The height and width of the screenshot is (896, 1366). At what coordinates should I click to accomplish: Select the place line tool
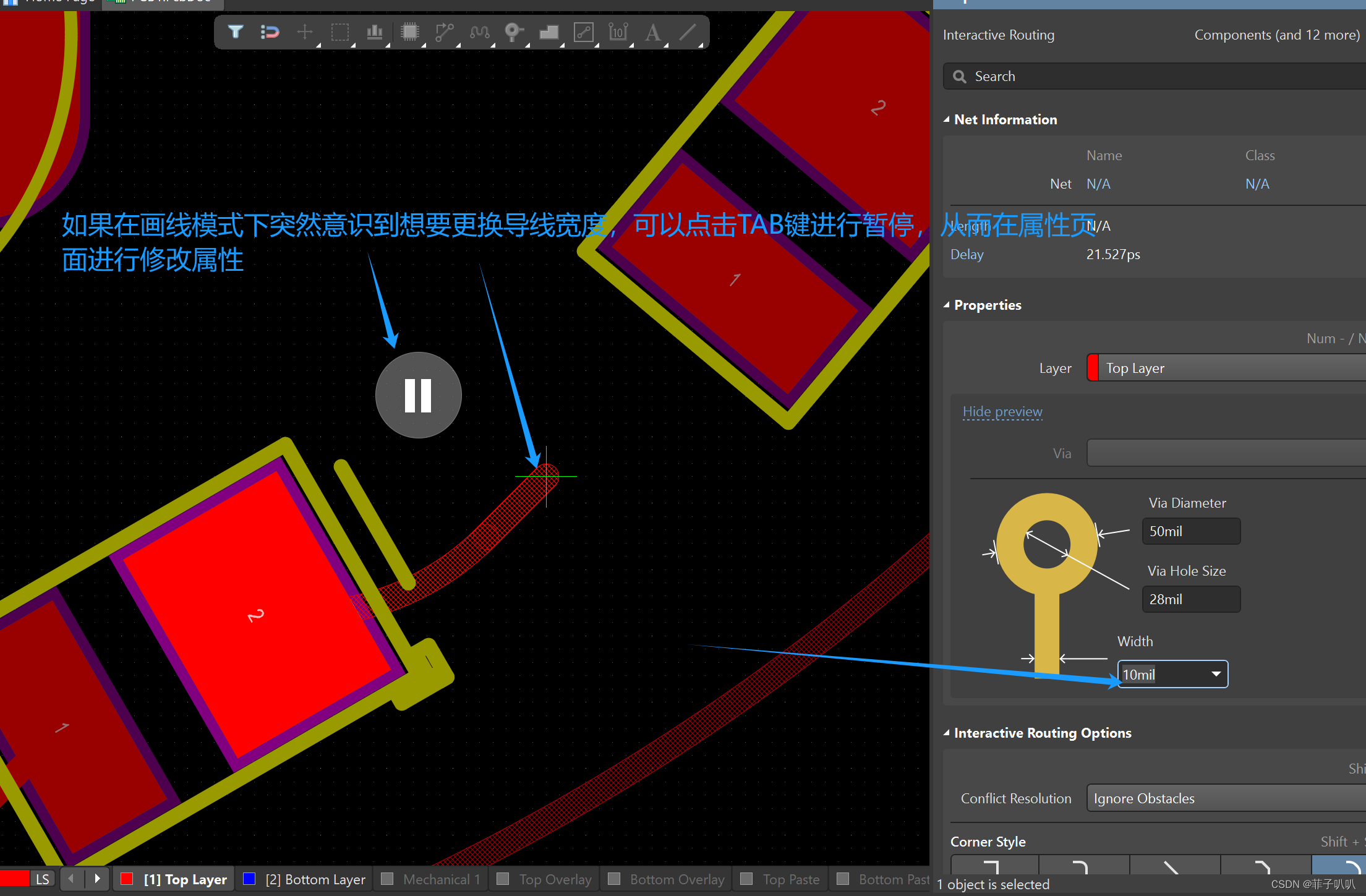coord(688,32)
